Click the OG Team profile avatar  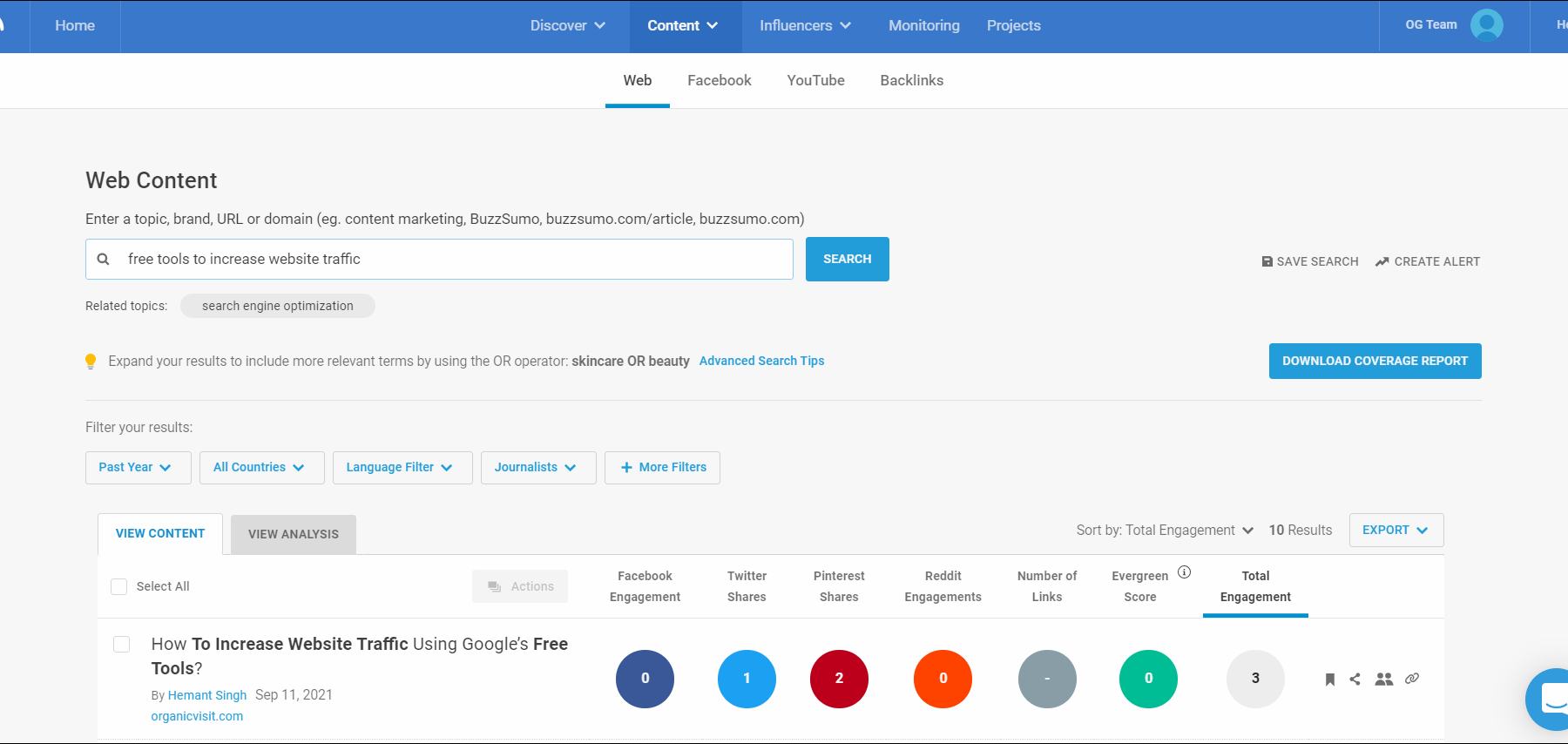click(1486, 25)
